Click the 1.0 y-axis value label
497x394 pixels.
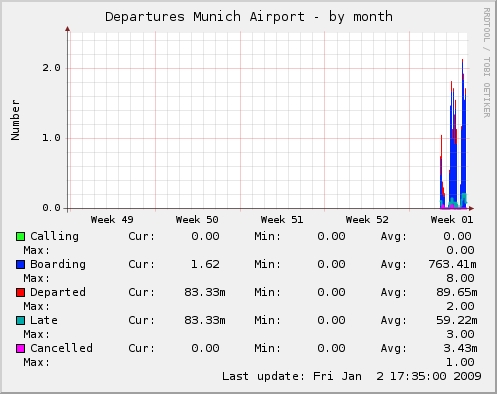point(51,138)
